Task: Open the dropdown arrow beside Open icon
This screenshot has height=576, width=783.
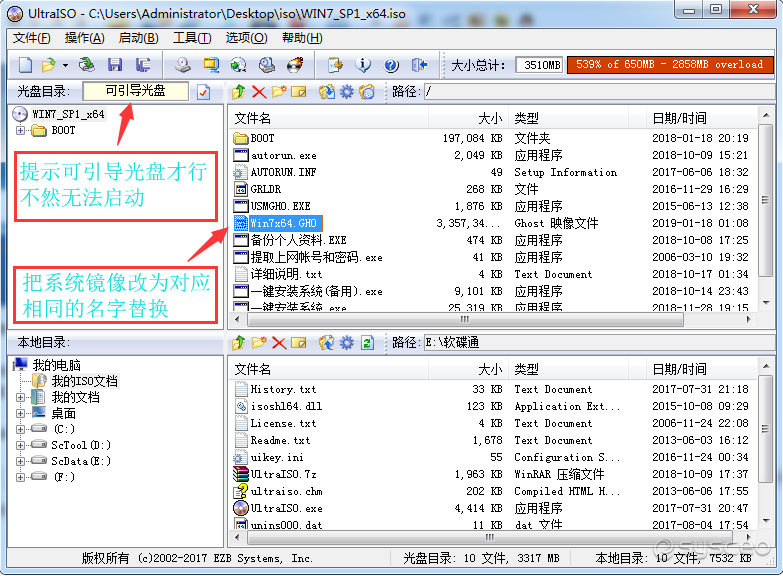Action: click(x=65, y=65)
